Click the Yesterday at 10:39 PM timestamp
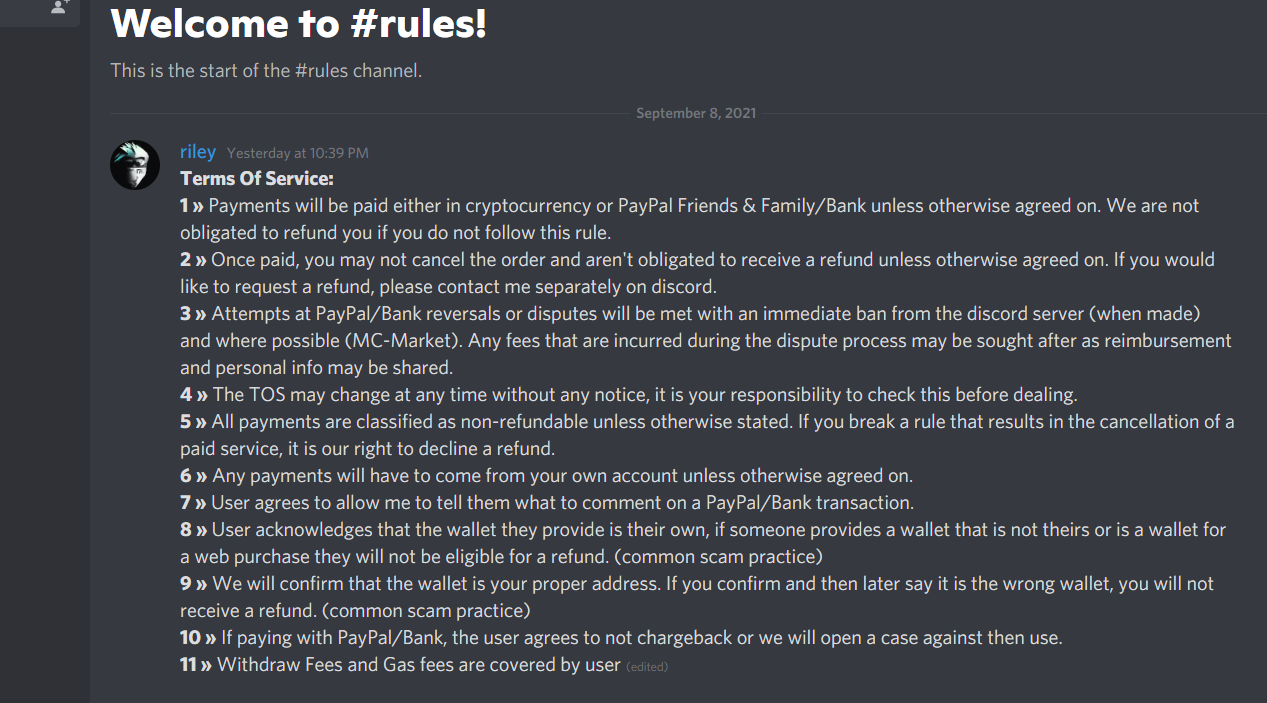This screenshot has height=703, width=1267. [297, 153]
